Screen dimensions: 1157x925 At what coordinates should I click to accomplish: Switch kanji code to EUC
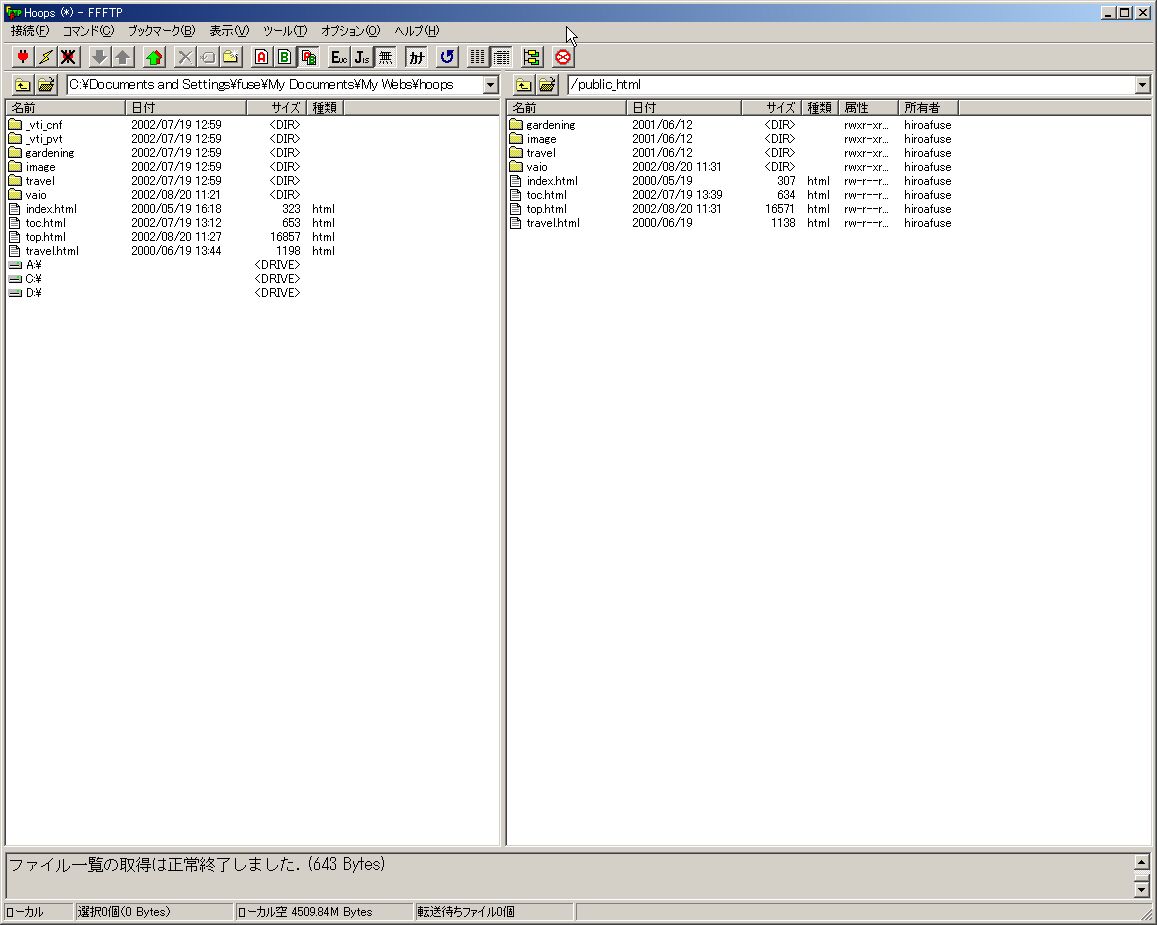[339, 57]
